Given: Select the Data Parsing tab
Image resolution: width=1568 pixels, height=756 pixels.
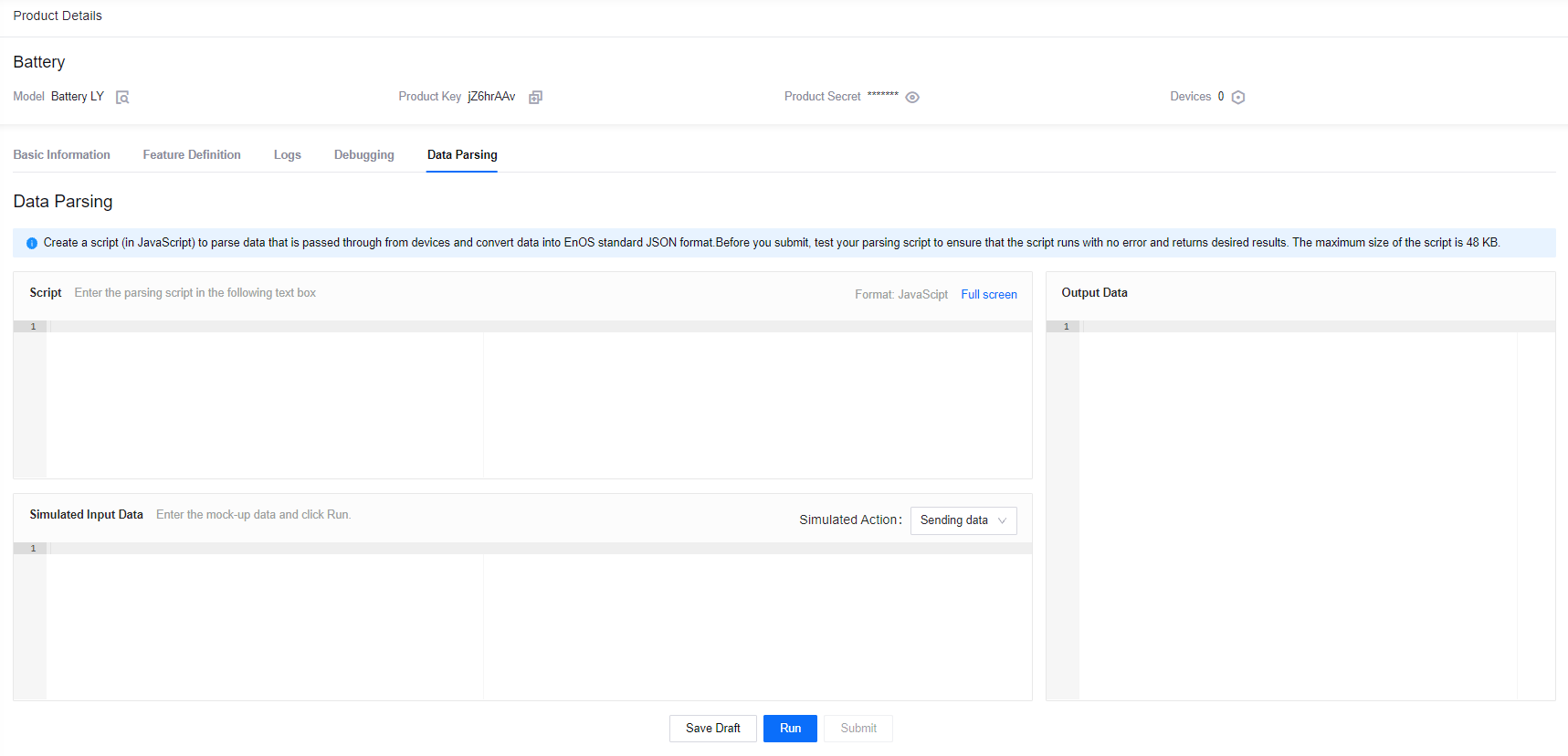Looking at the screenshot, I should click(462, 155).
